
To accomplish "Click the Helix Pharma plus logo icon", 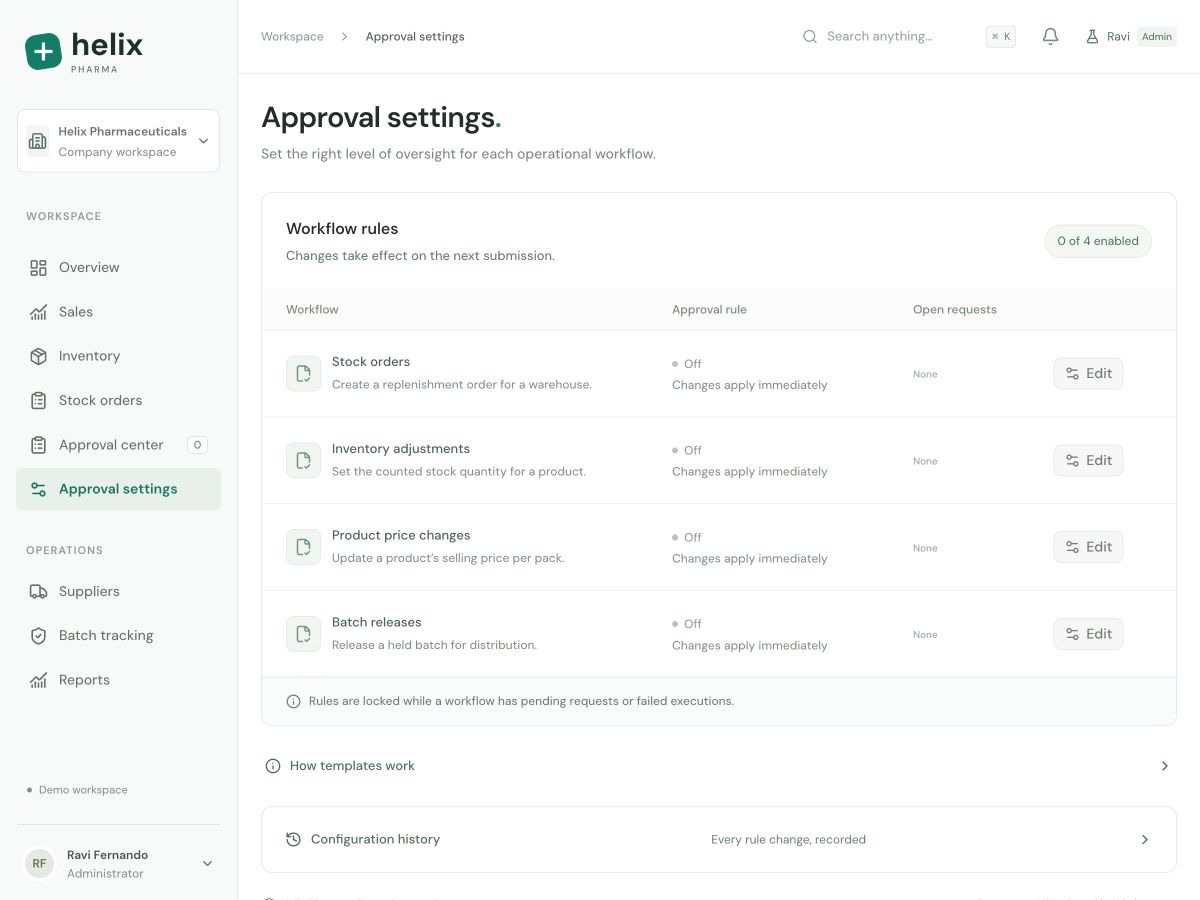I will (x=43, y=52).
